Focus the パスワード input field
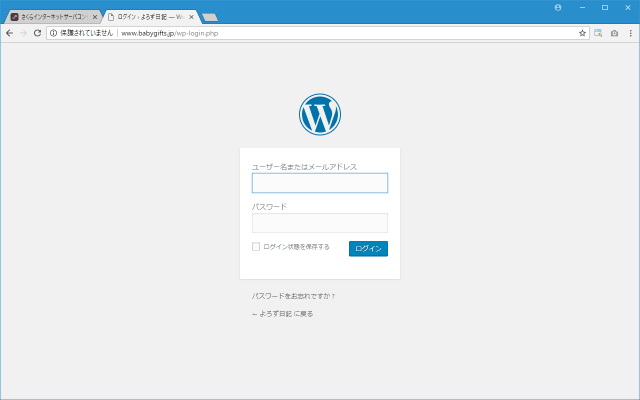 (x=320, y=223)
